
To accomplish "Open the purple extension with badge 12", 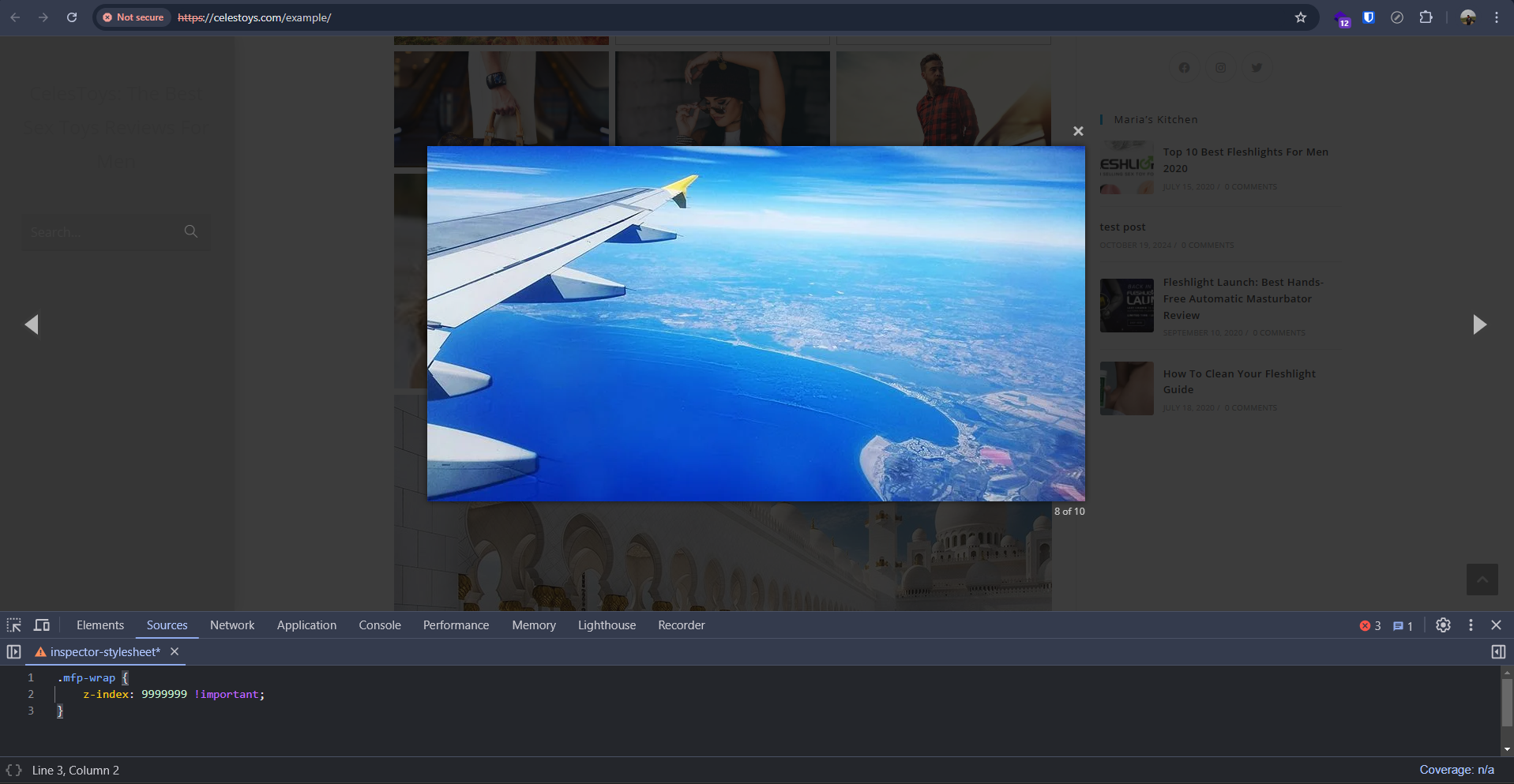I will point(1342,18).
